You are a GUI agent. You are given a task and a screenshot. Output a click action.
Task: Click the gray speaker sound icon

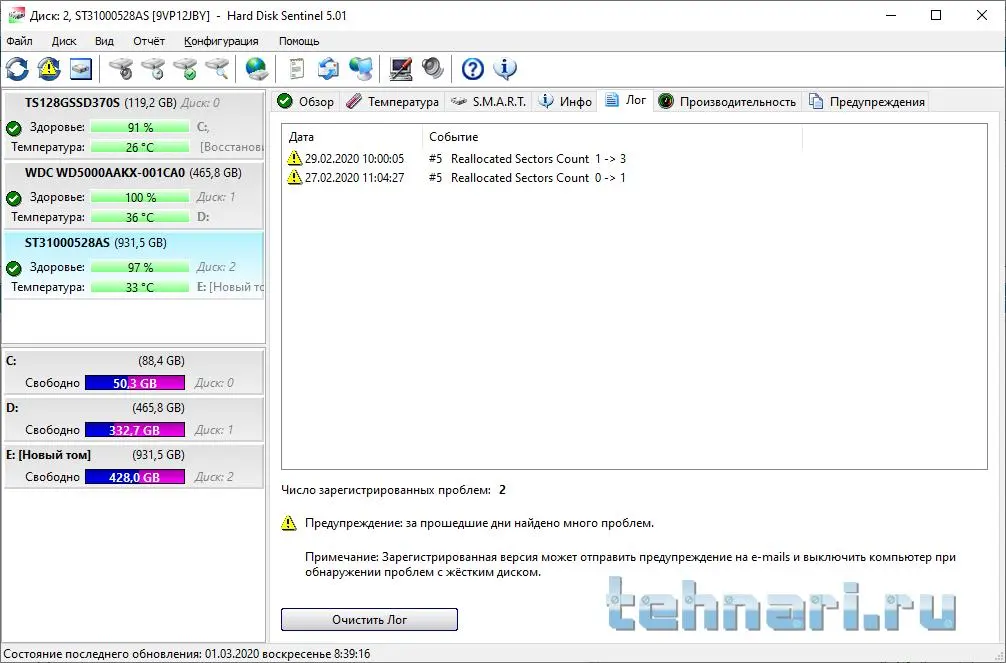click(x=433, y=69)
